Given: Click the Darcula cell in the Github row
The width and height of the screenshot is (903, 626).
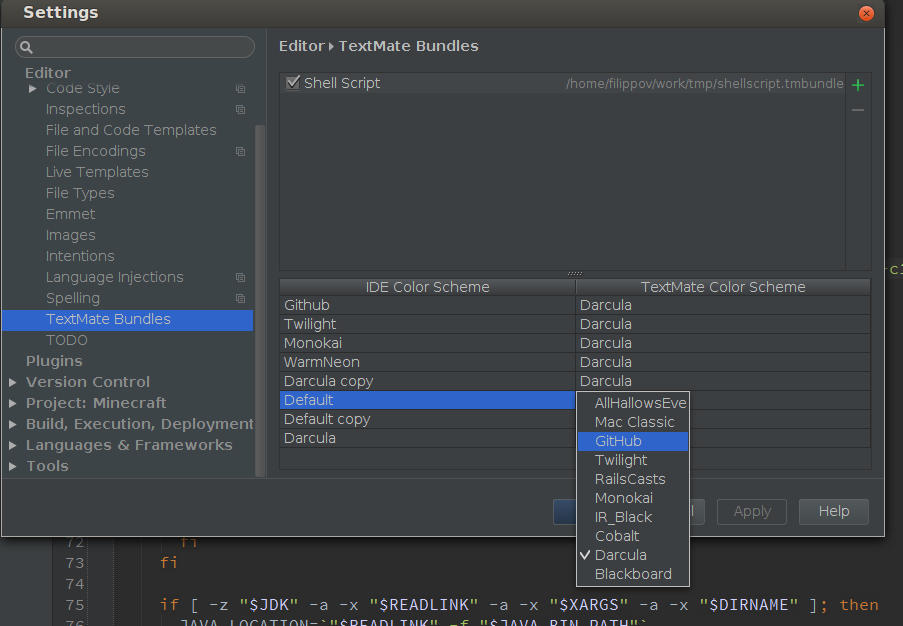Looking at the screenshot, I should (723, 305).
